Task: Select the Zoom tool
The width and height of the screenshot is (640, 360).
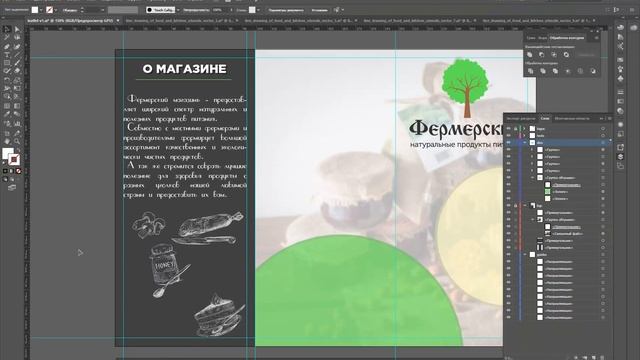Action: [17, 141]
